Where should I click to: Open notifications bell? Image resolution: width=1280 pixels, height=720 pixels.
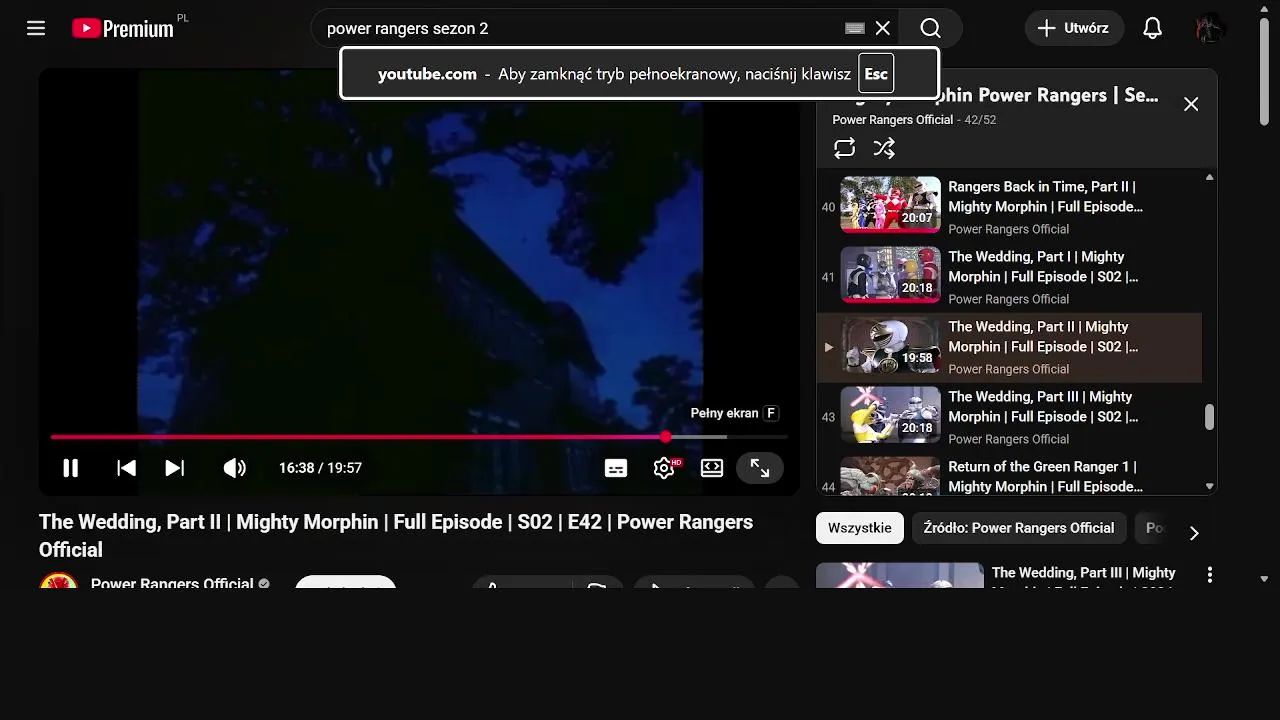point(1153,28)
